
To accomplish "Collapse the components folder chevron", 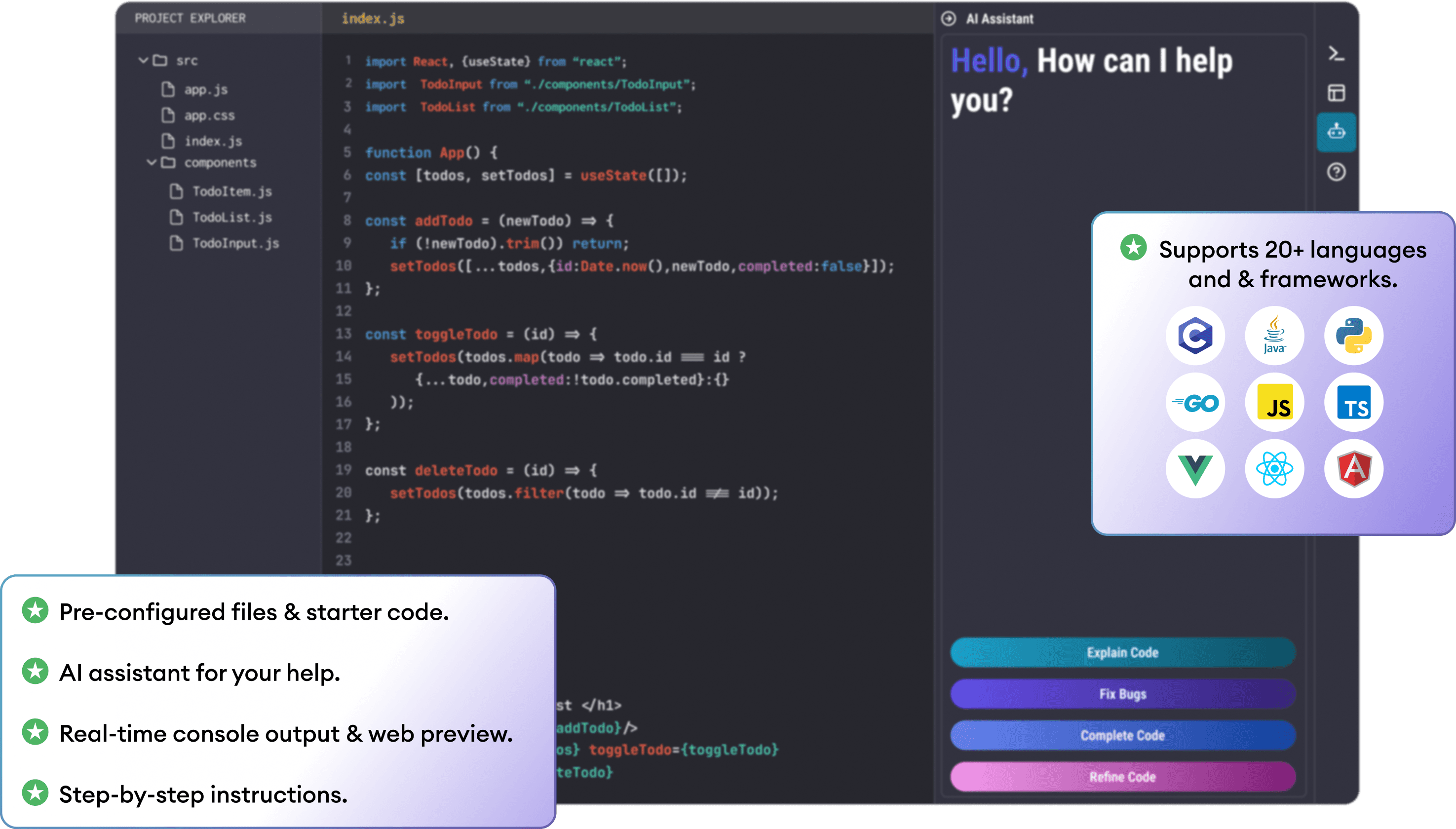I will tap(151, 163).
